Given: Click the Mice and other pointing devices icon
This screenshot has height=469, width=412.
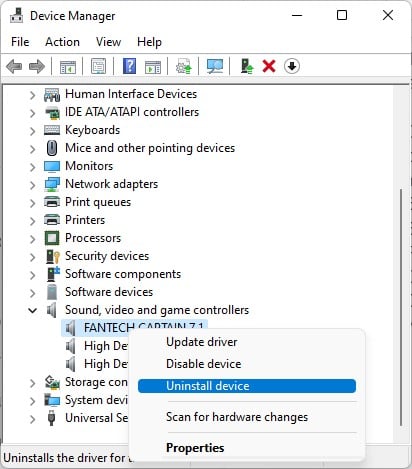Looking at the screenshot, I should 52,148.
